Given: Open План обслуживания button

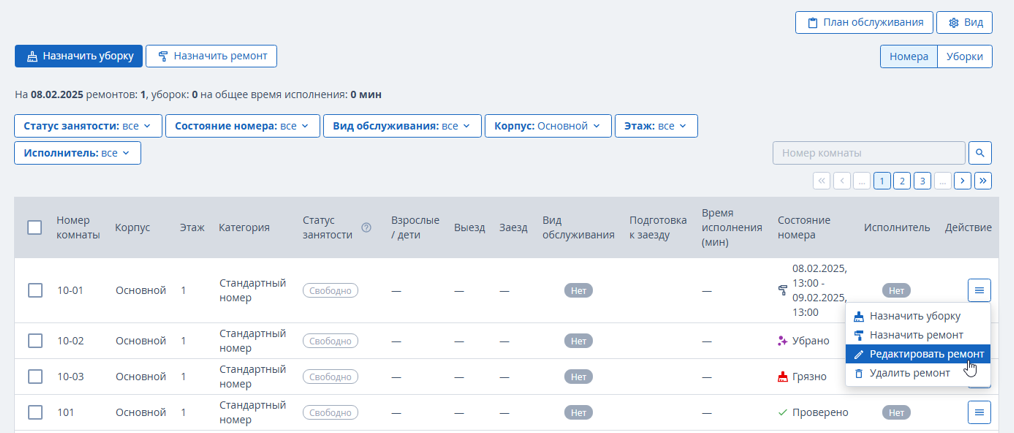Looking at the screenshot, I should tap(864, 23).
